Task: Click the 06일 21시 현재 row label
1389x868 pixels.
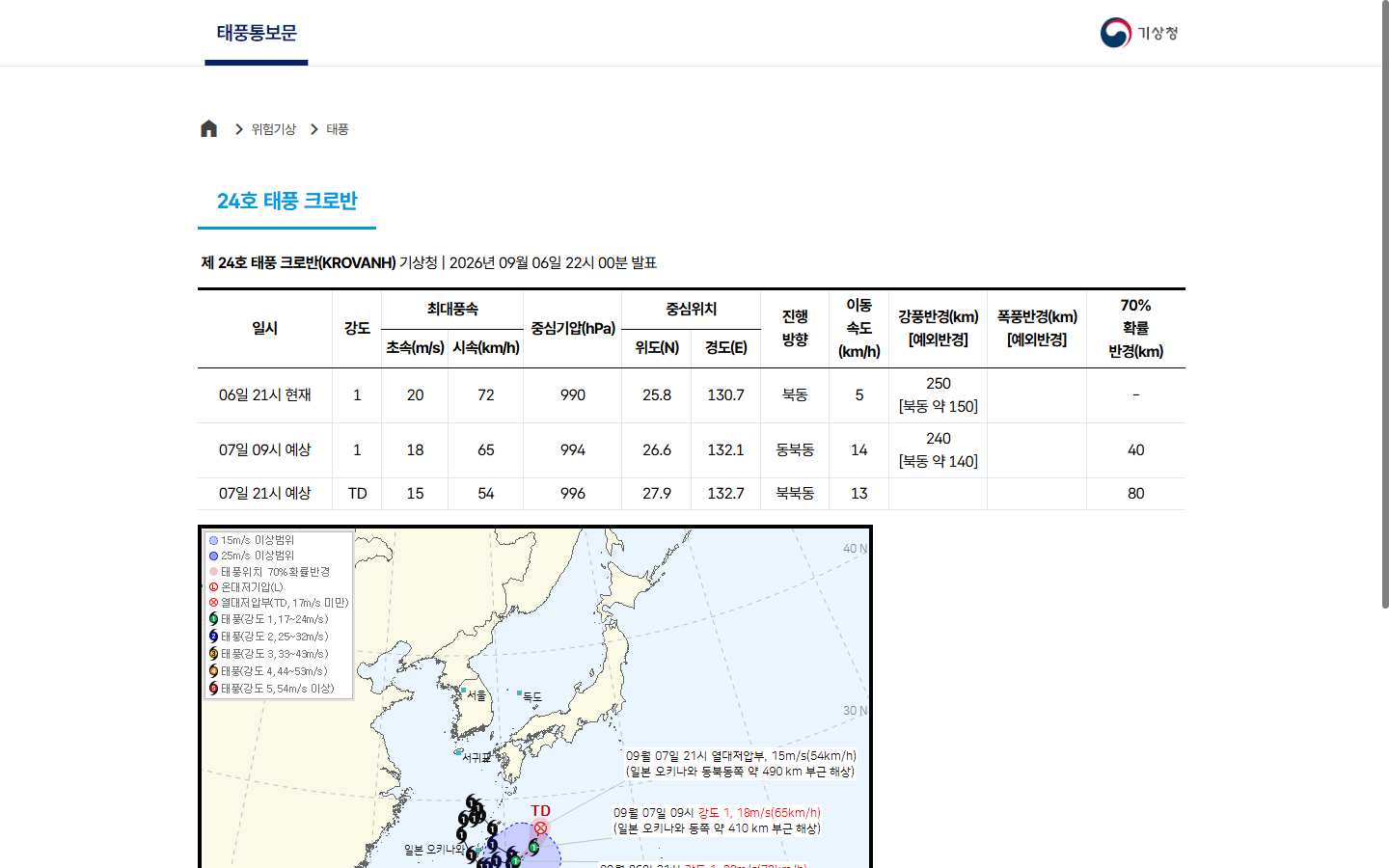Action: 265,395
